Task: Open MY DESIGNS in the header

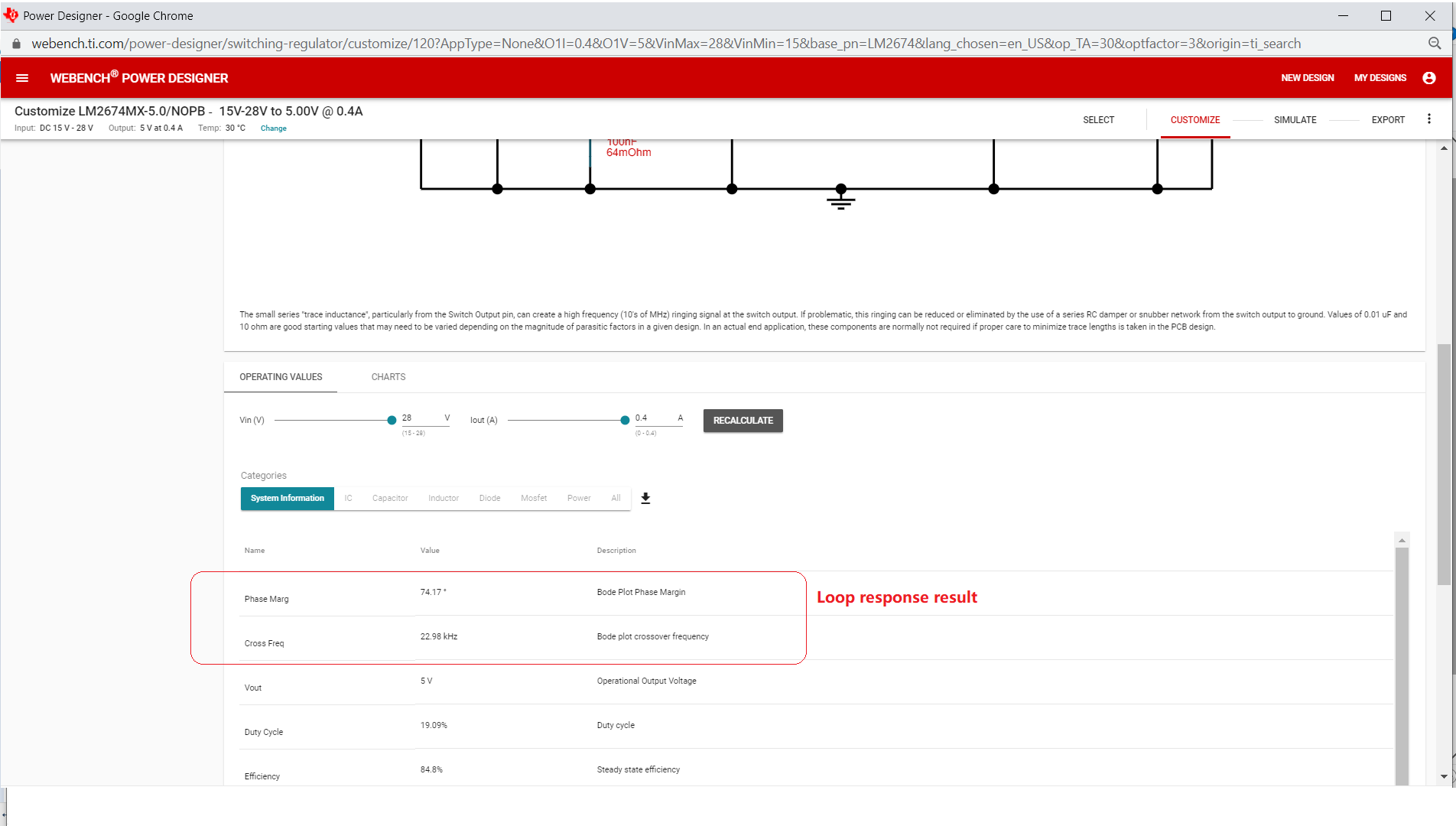Action: click(x=1380, y=78)
